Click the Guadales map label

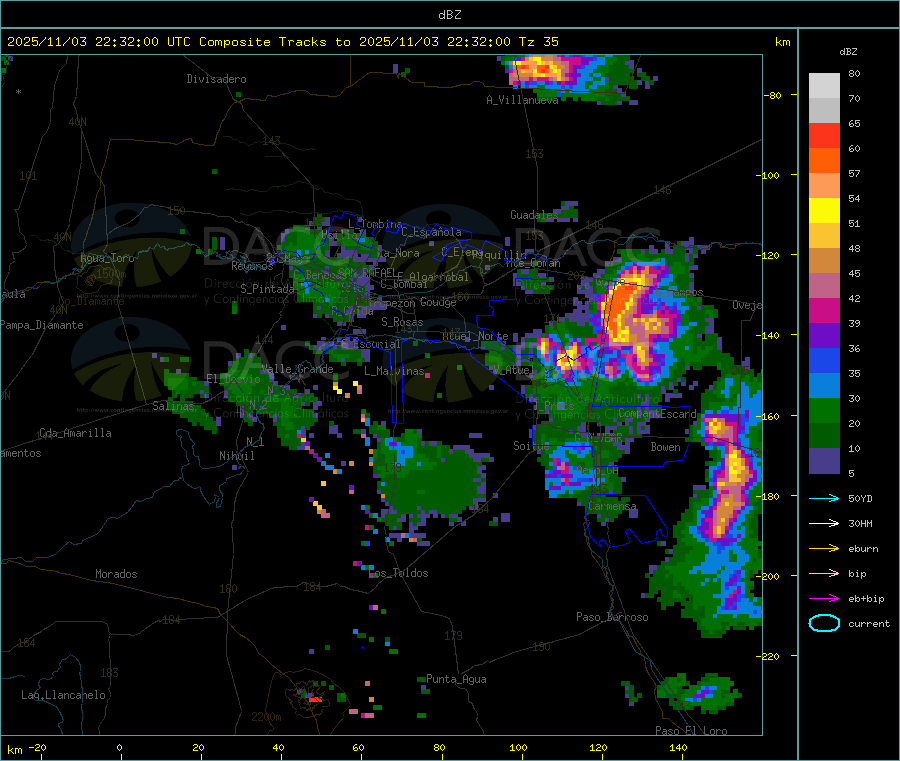tap(534, 215)
